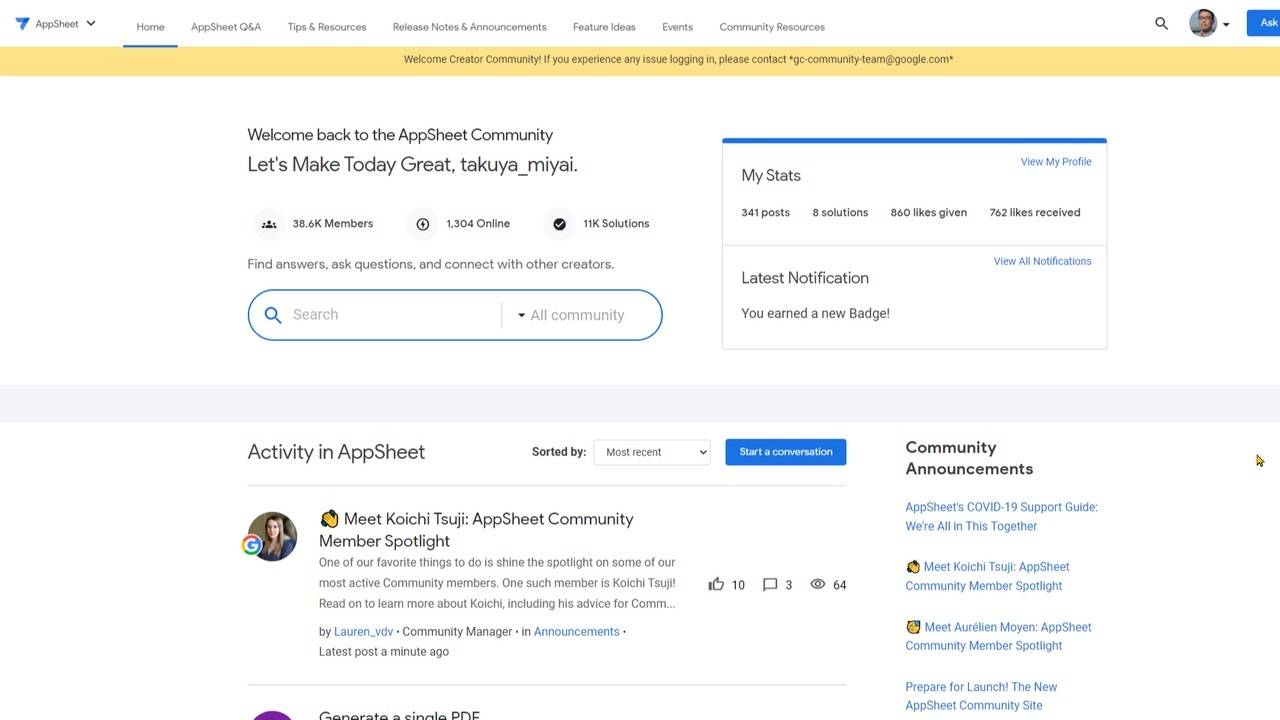1280x720 pixels.
Task: Open the Feature Ideas navigation item
Action: (x=603, y=27)
